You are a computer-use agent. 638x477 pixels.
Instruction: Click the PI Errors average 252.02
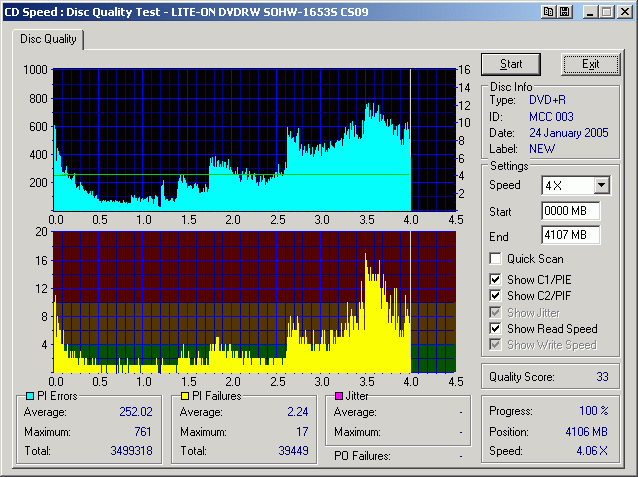(x=136, y=412)
